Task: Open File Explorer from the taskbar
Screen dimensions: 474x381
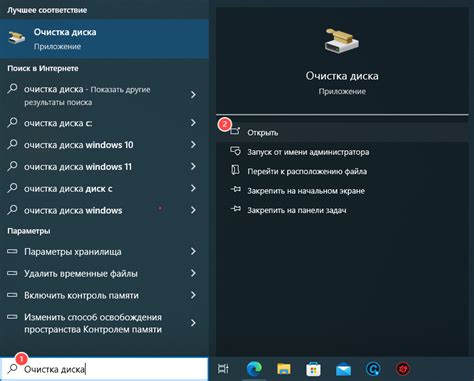Action: (284, 369)
